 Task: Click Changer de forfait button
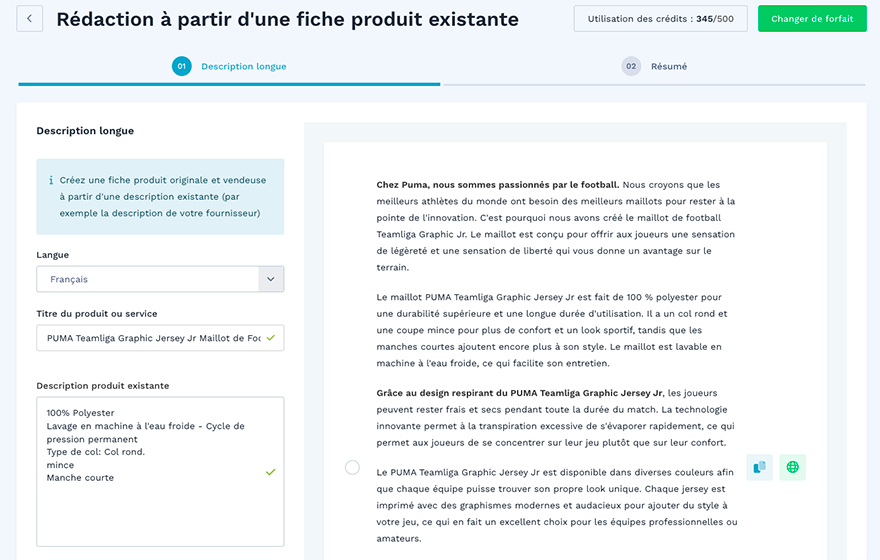pos(812,19)
